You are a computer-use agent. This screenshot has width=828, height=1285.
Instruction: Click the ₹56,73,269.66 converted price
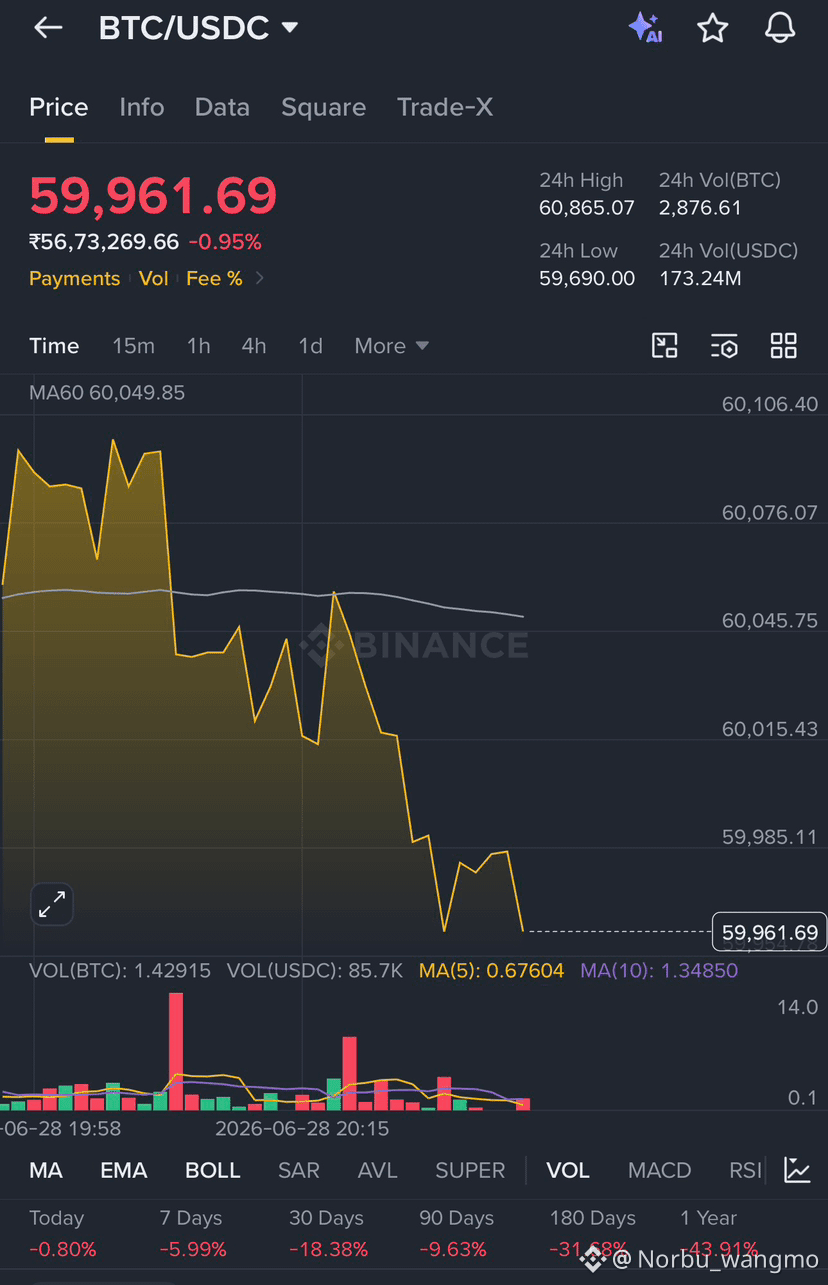(104, 242)
